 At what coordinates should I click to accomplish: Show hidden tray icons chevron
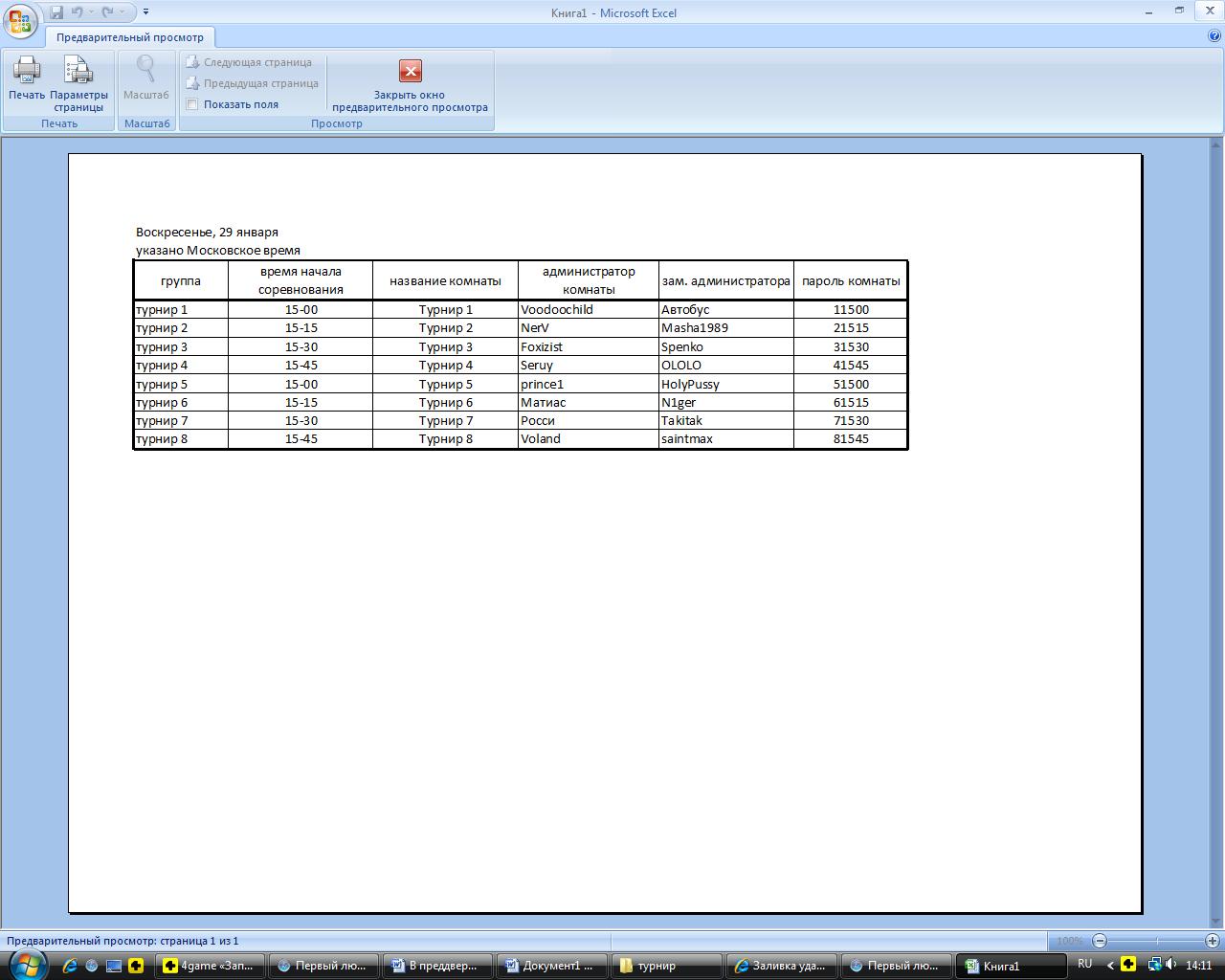pyautogui.click(x=1110, y=965)
